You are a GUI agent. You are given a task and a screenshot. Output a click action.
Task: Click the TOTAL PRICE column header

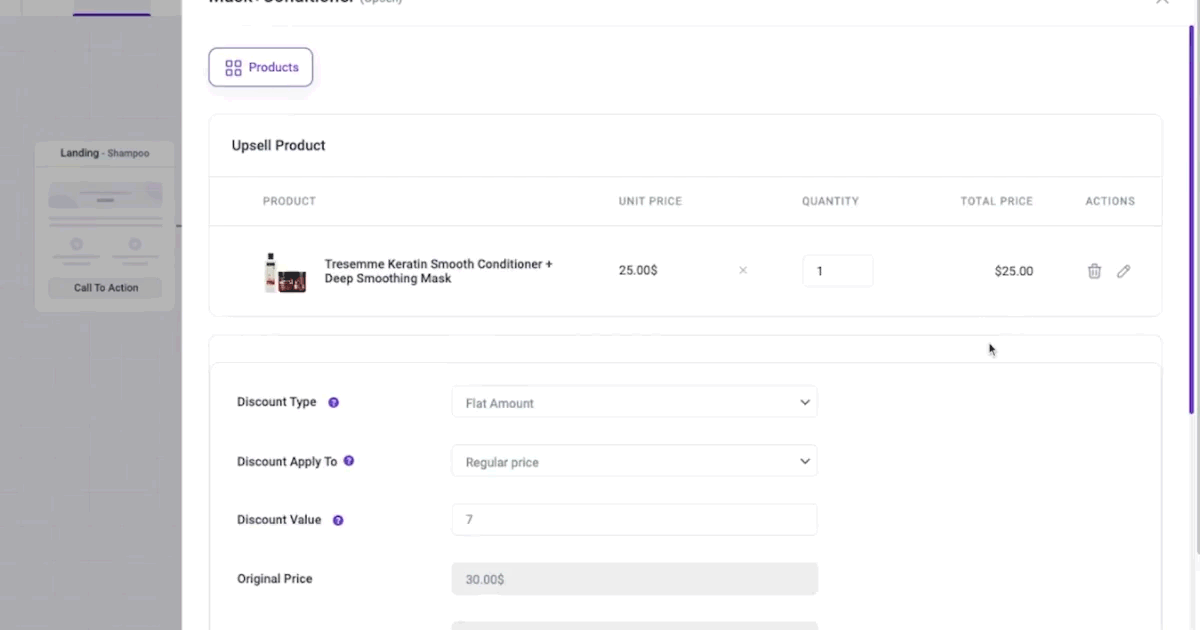click(997, 201)
